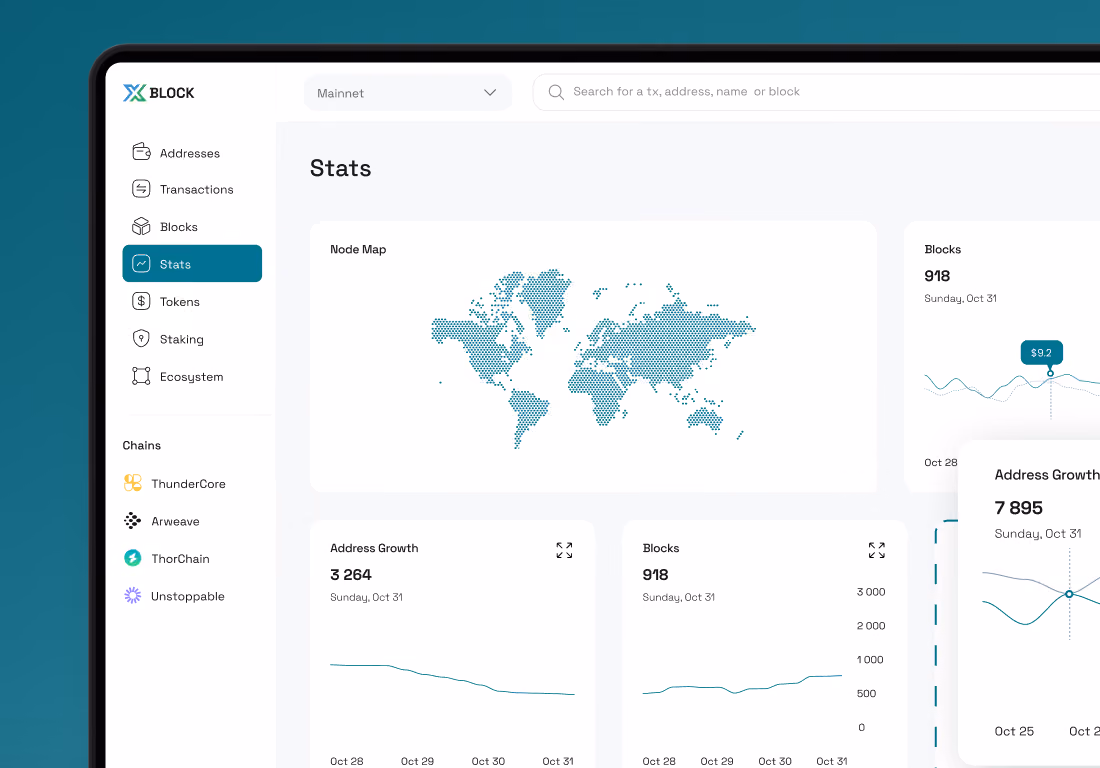This screenshot has width=1100, height=768.
Task: Click the Unstoppable chain logo
Action: (133, 595)
